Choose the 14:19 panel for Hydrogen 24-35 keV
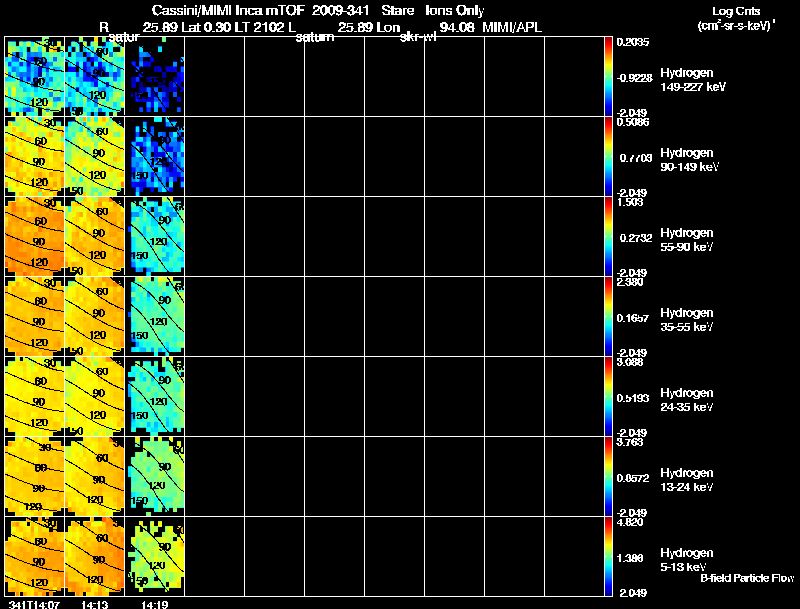This screenshot has width=800, height=609. click(x=155, y=396)
